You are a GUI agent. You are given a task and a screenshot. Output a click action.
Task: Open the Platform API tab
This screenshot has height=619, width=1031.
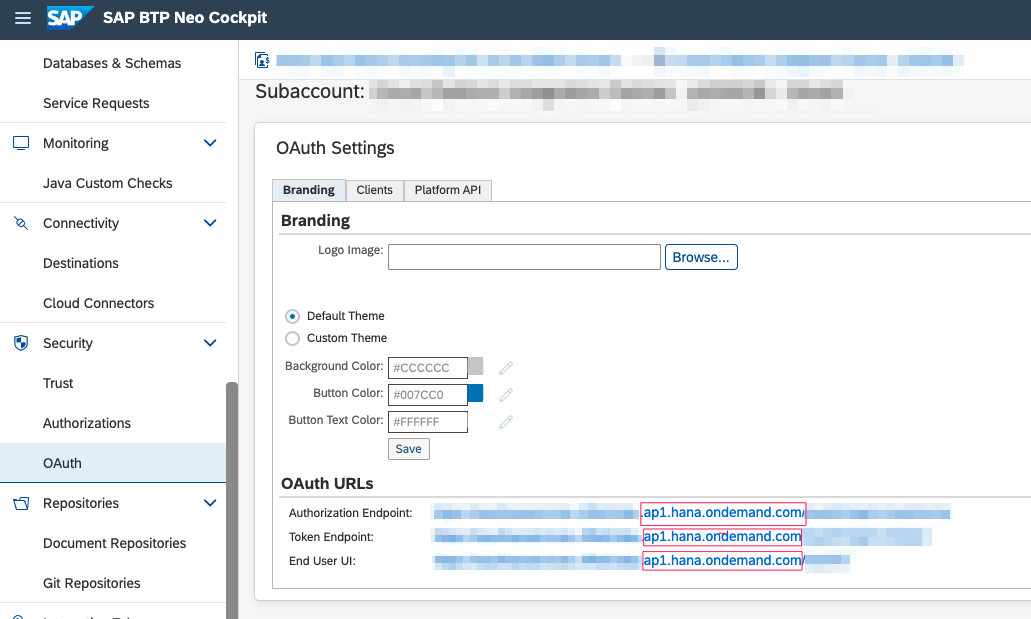(447, 190)
